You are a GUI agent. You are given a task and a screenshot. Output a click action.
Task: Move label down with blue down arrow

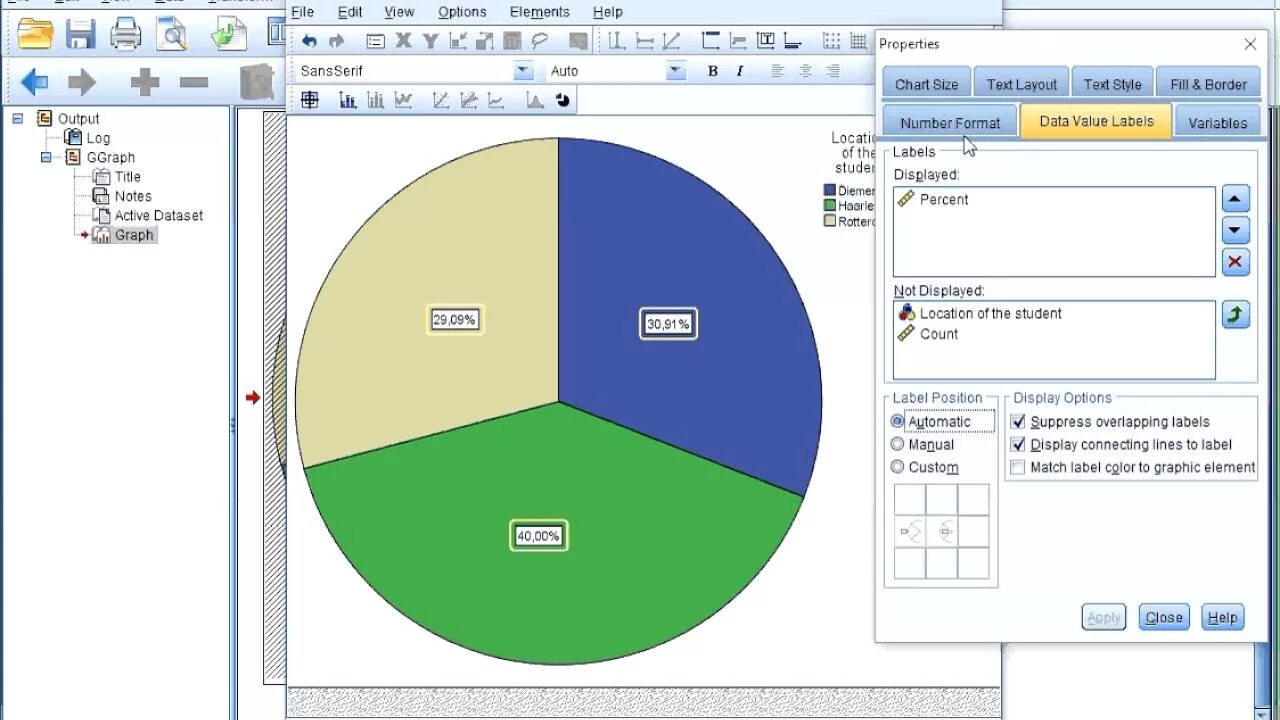[1235, 230]
